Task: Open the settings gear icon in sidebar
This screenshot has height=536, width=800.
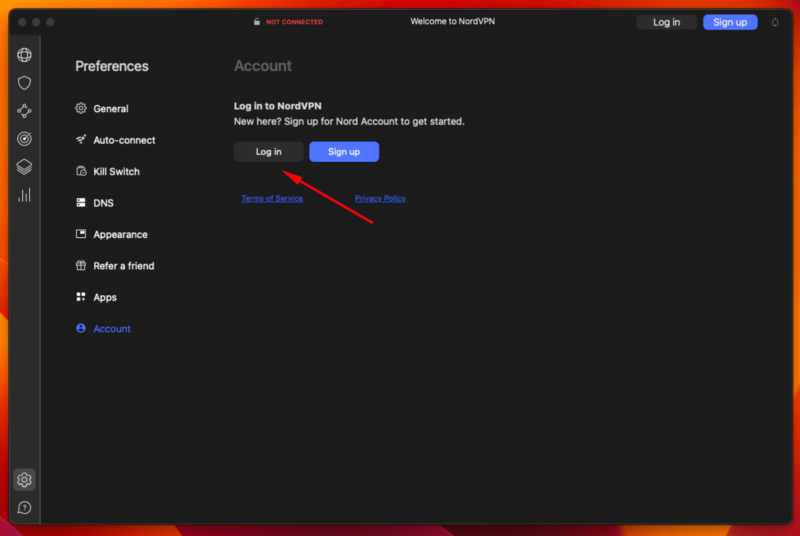Action: coord(24,479)
